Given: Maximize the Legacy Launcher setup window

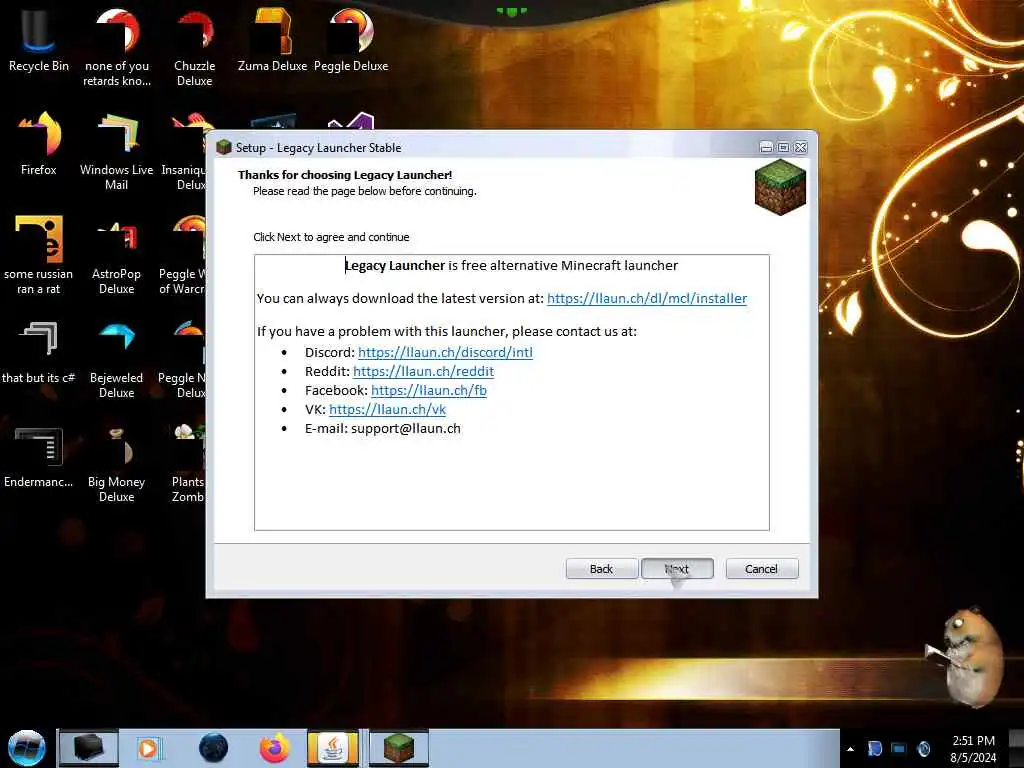Looking at the screenshot, I should coord(784,148).
